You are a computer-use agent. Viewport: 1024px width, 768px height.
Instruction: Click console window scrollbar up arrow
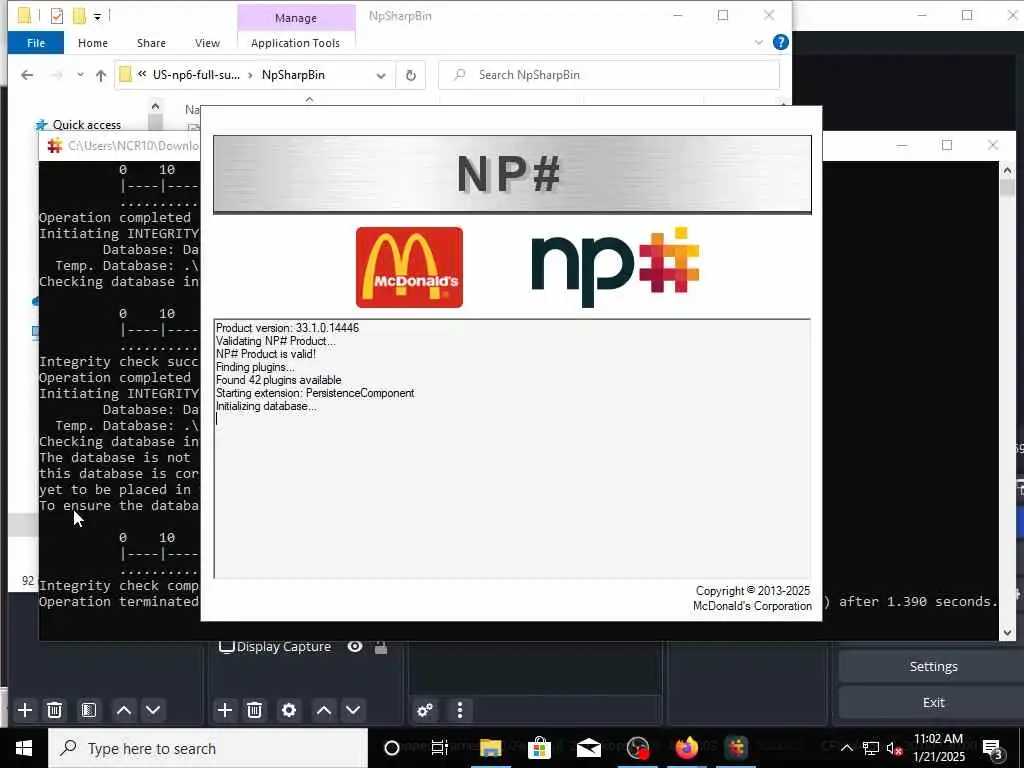coord(1007,170)
